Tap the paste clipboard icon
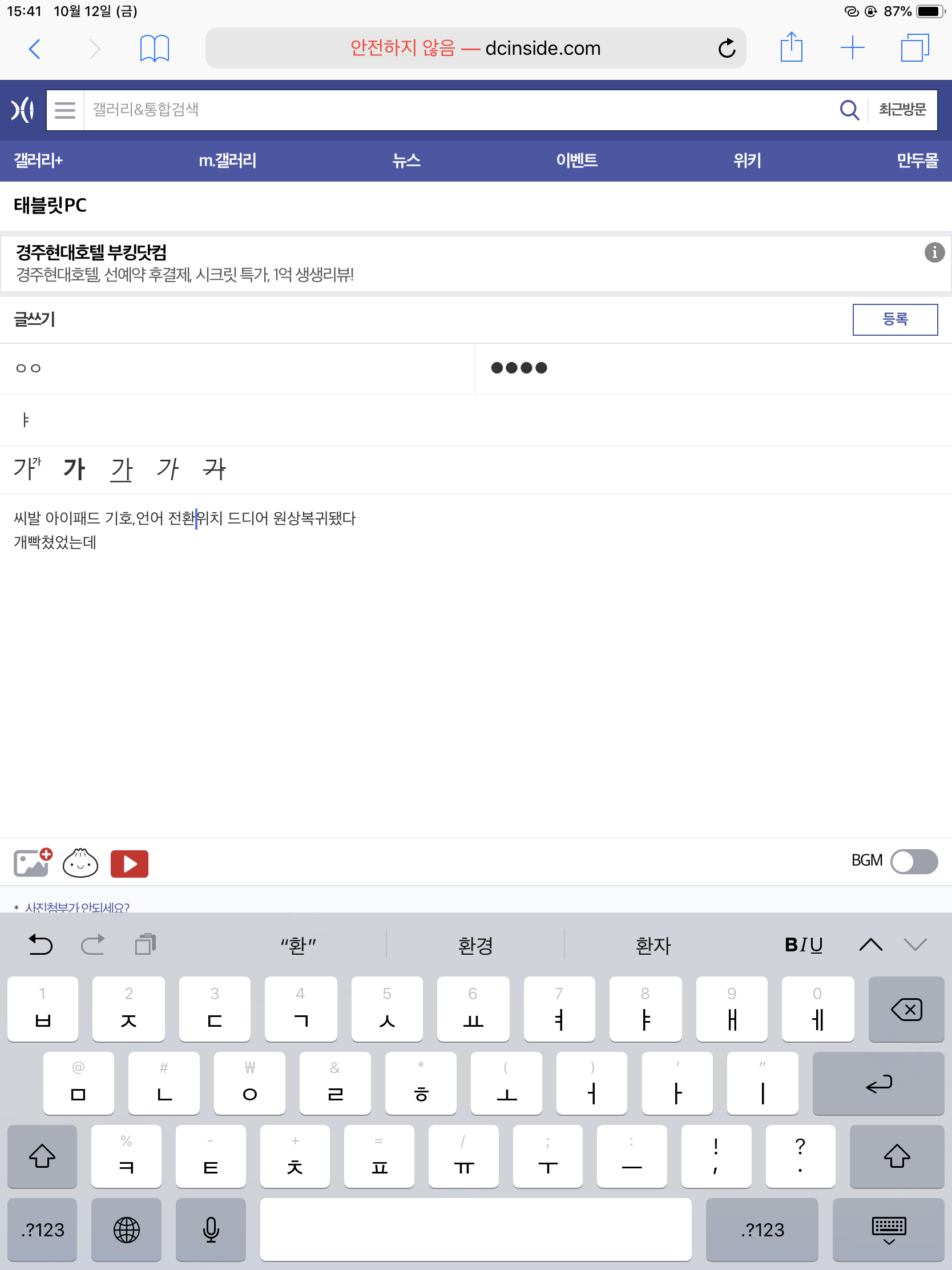The width and height of the screenshot is (952, 1270). pos(145,945)
